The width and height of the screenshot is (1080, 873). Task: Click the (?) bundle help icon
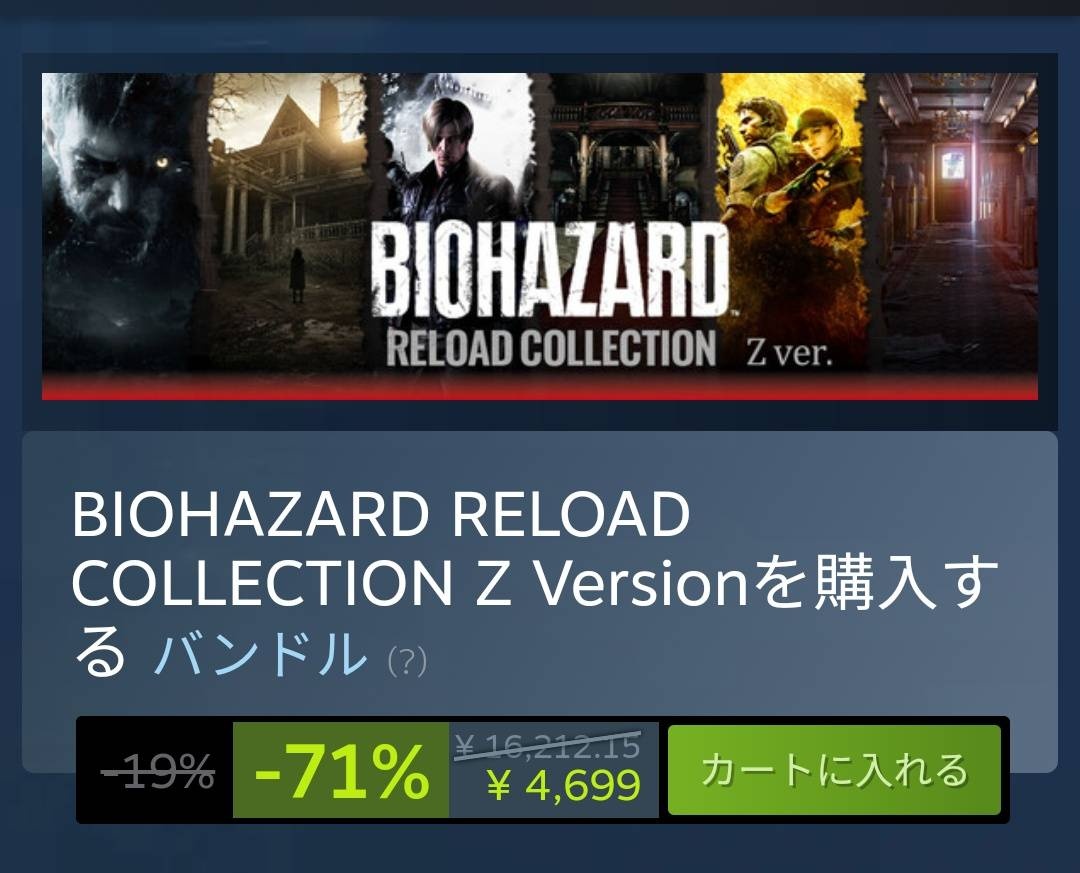point(407,661)
